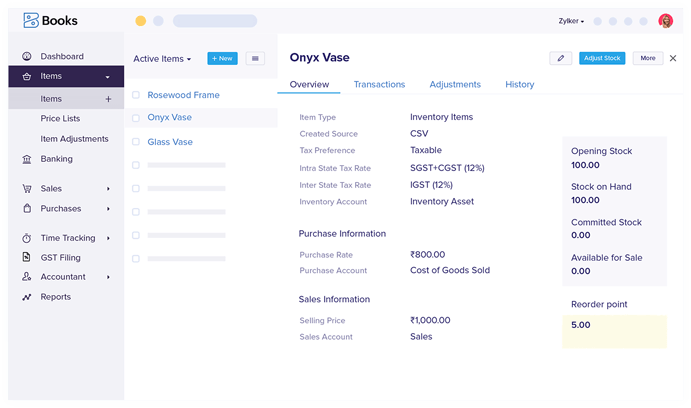Open the list view menu icon

tap(255, 58)
